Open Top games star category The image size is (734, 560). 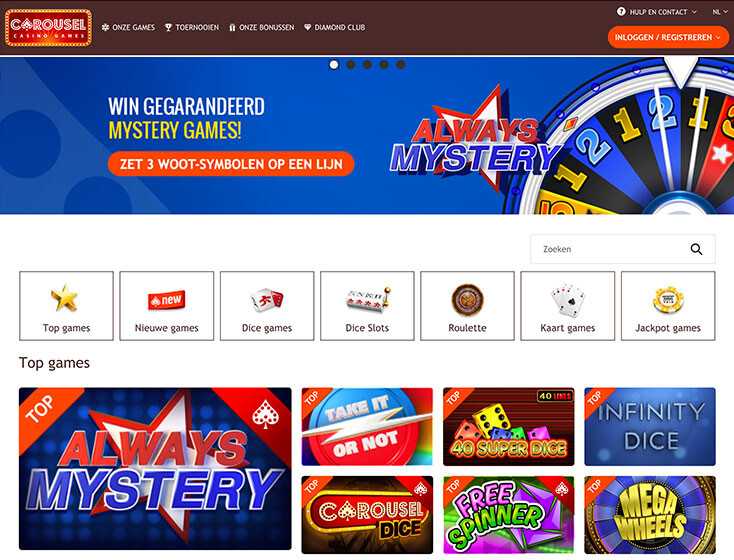pyautogui.click(x=66, y=306)
